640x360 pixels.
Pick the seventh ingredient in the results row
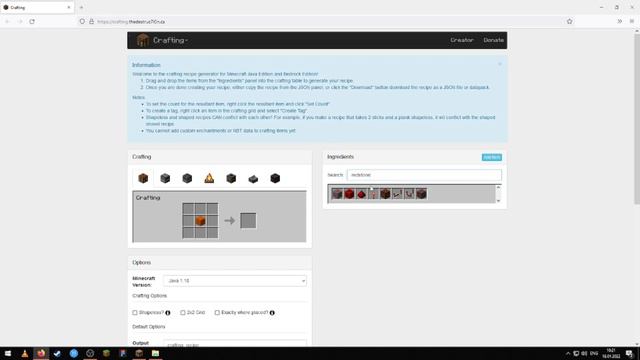click(409, 194)
